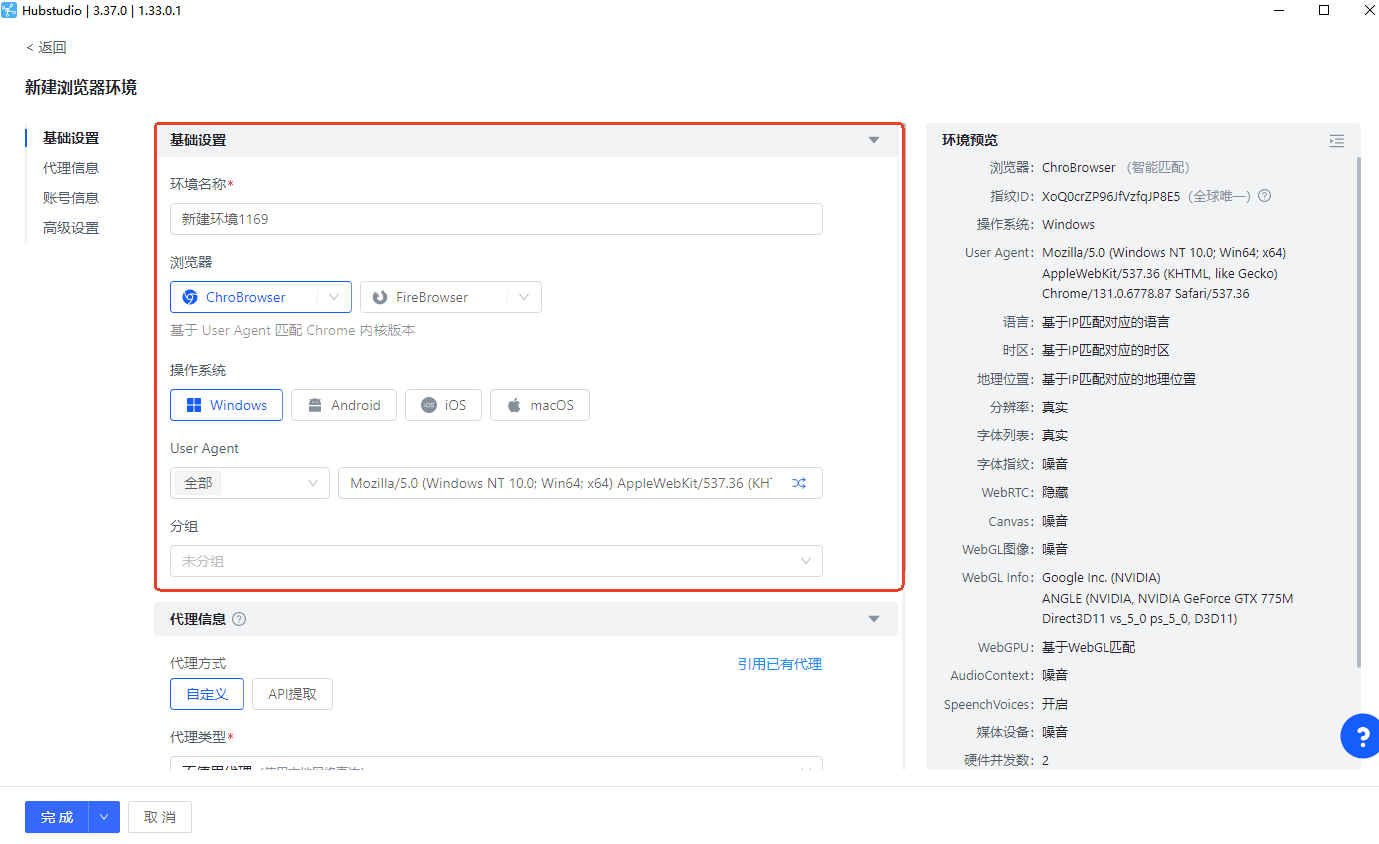Click the 基于IP匹配对应的语言 value

1106,322
